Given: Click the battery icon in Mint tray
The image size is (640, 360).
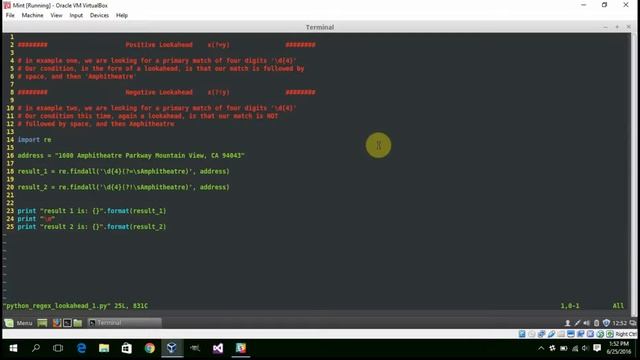Looking at the screenshot, I should tap(596, 323).
